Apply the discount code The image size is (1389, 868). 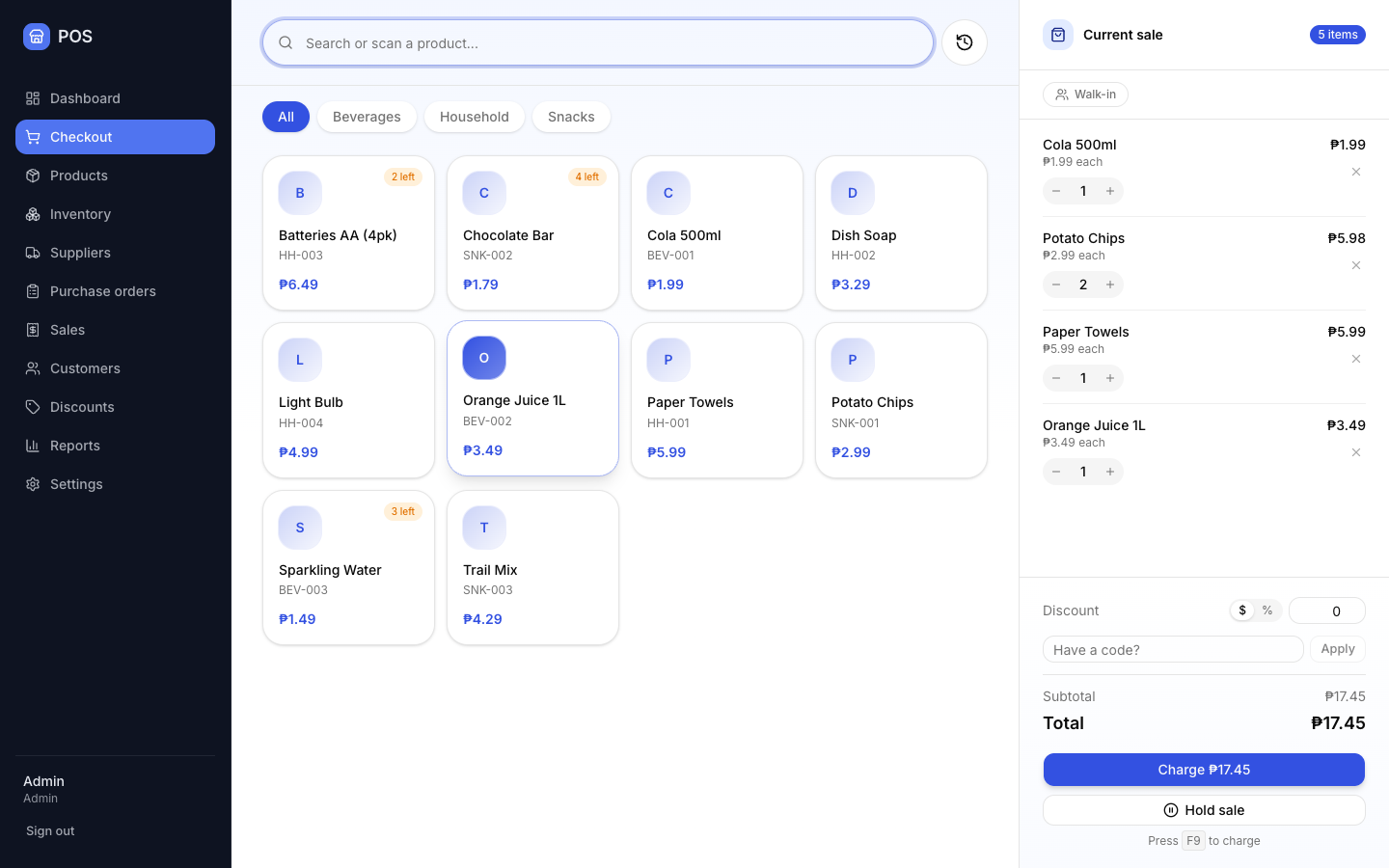point(1338,649)
